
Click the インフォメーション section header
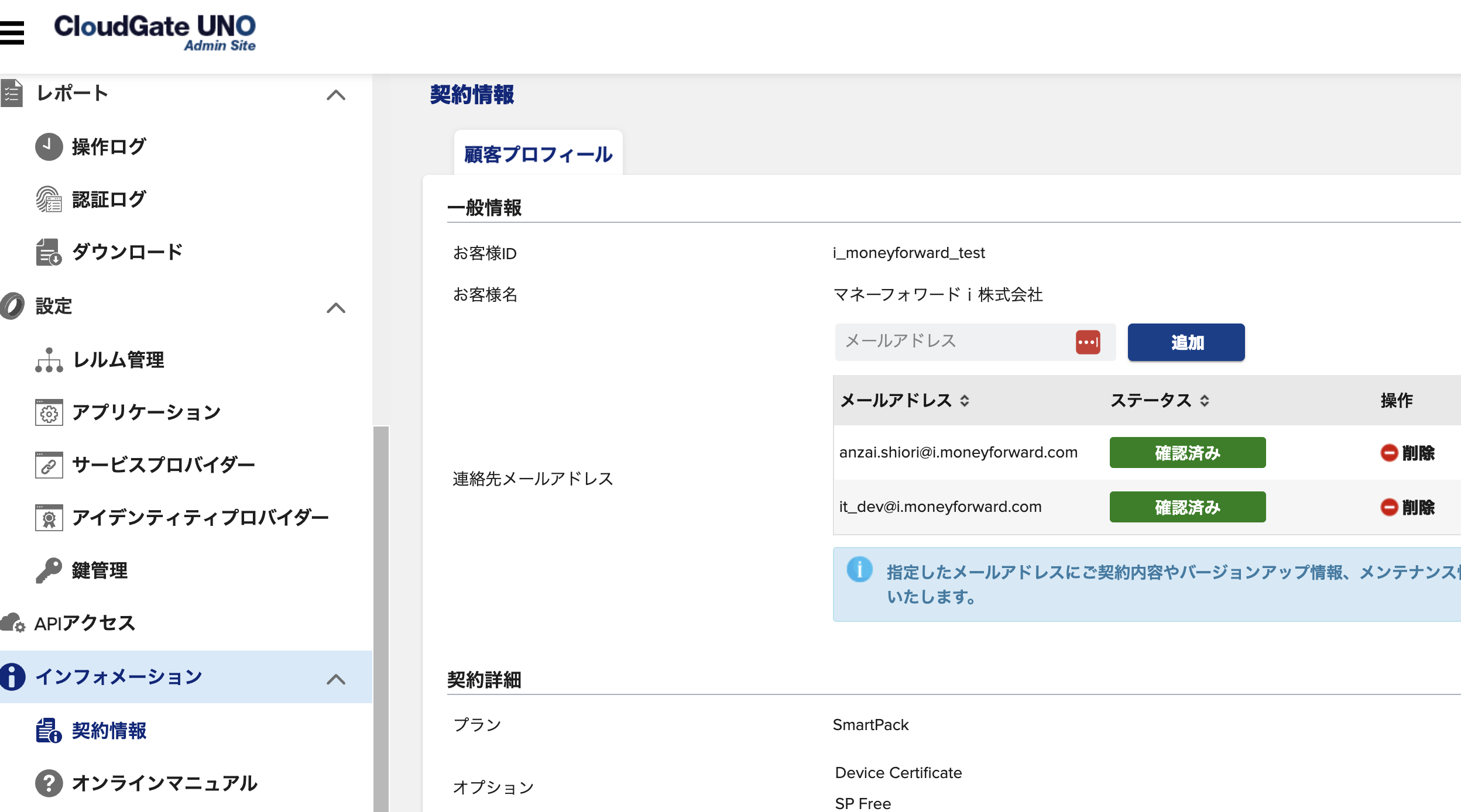click(x=186, y=677)
